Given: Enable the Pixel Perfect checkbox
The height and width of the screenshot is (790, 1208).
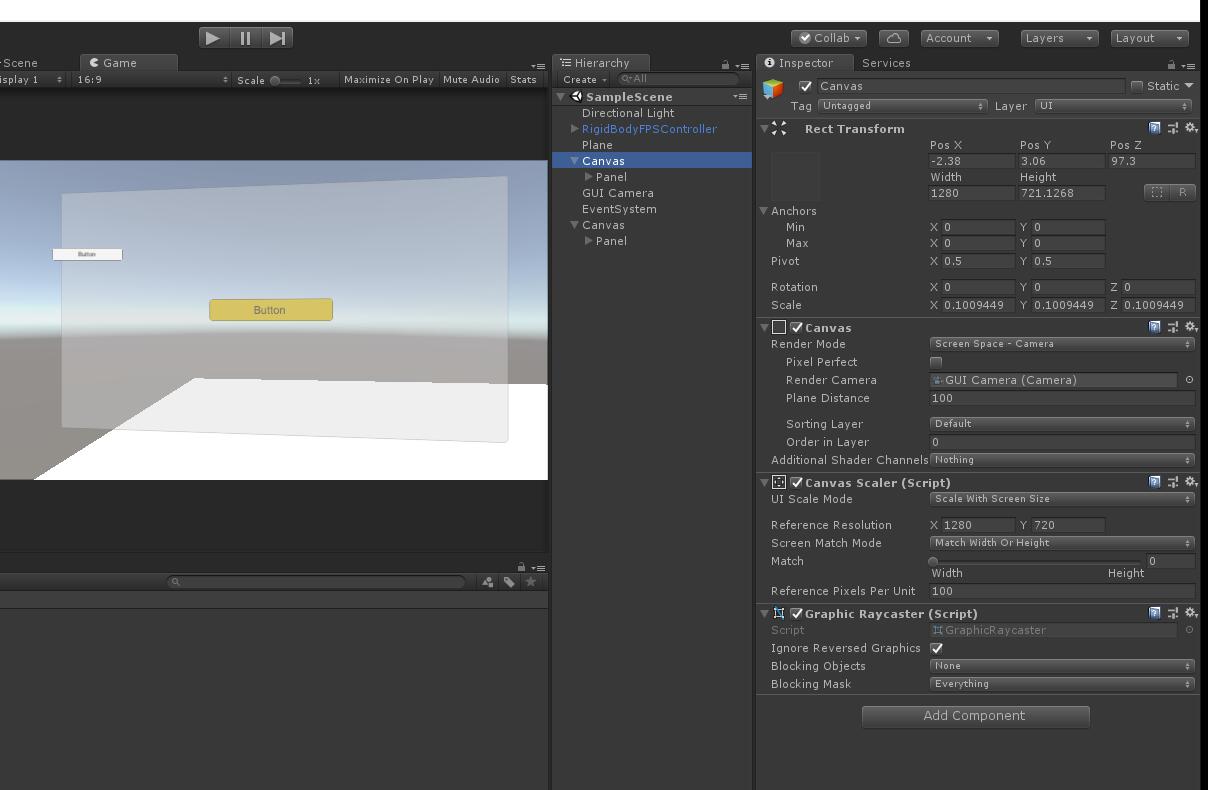Looking at the screenshot, I should [x=936, y=362].
